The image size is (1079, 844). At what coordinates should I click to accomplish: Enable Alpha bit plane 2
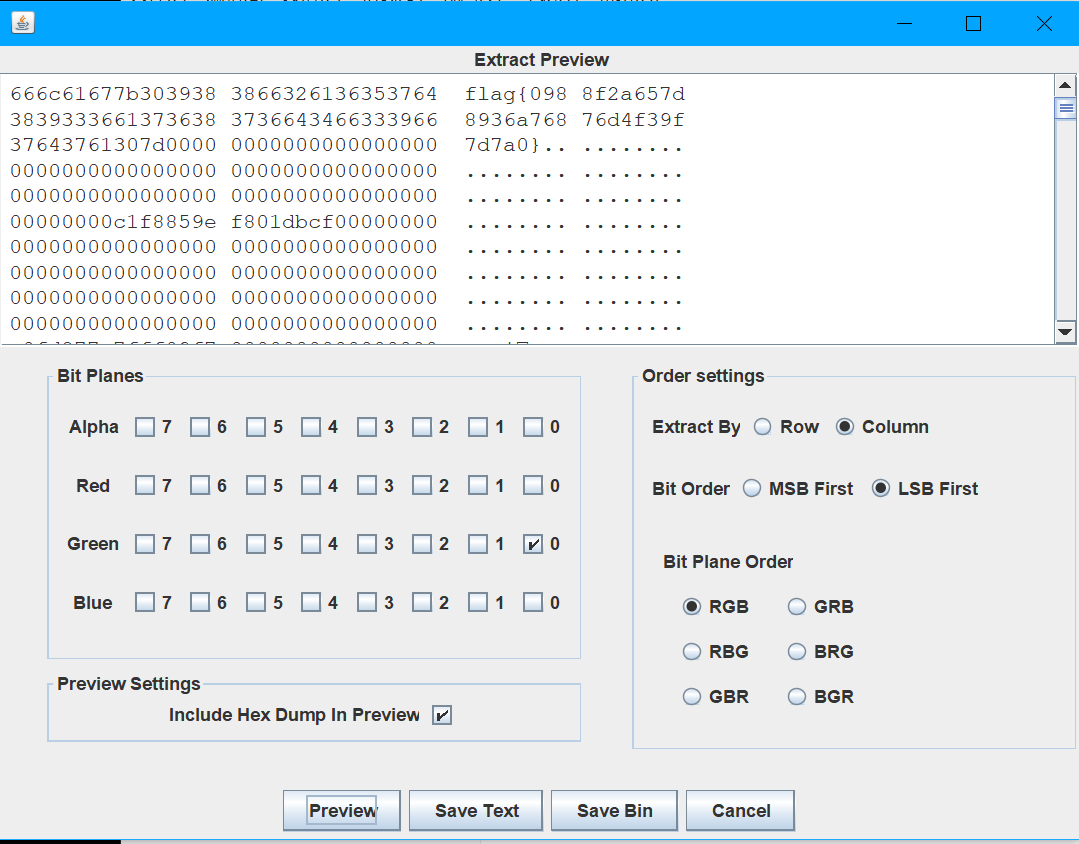pyautogui.click(x=422, y=428)
